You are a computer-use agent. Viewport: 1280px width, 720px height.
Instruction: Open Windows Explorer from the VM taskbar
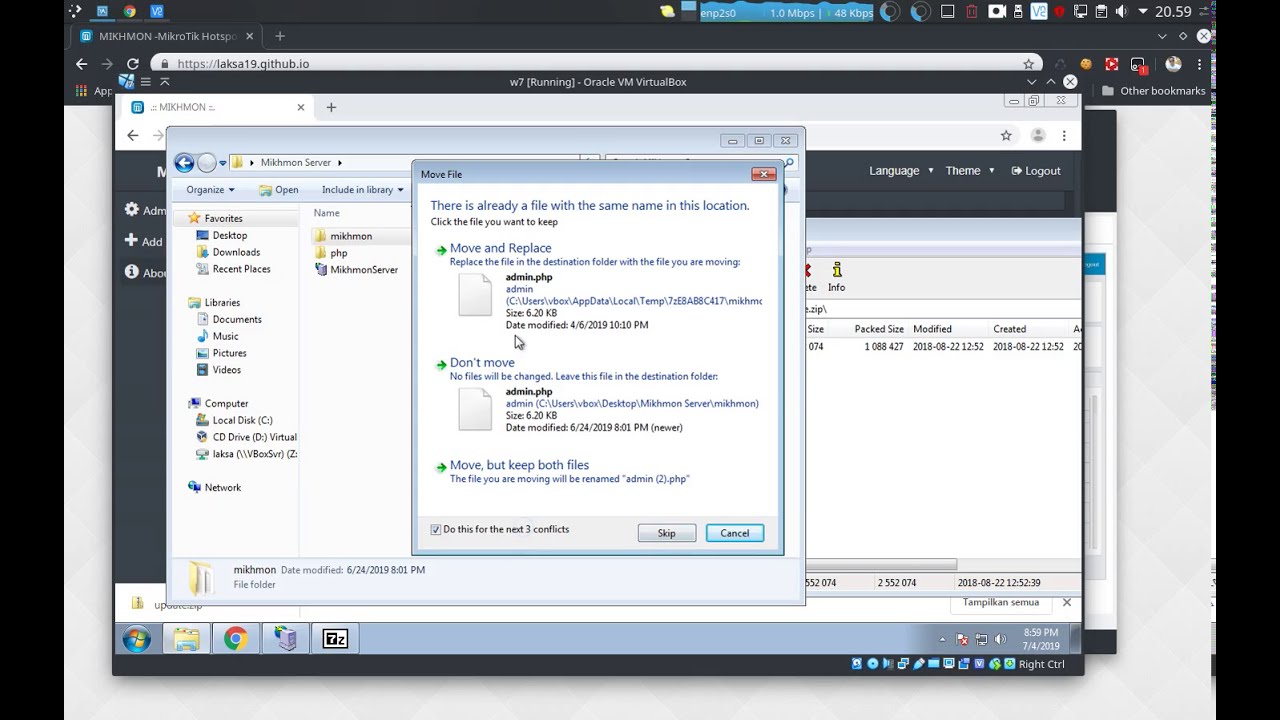(x=186, y=639)
